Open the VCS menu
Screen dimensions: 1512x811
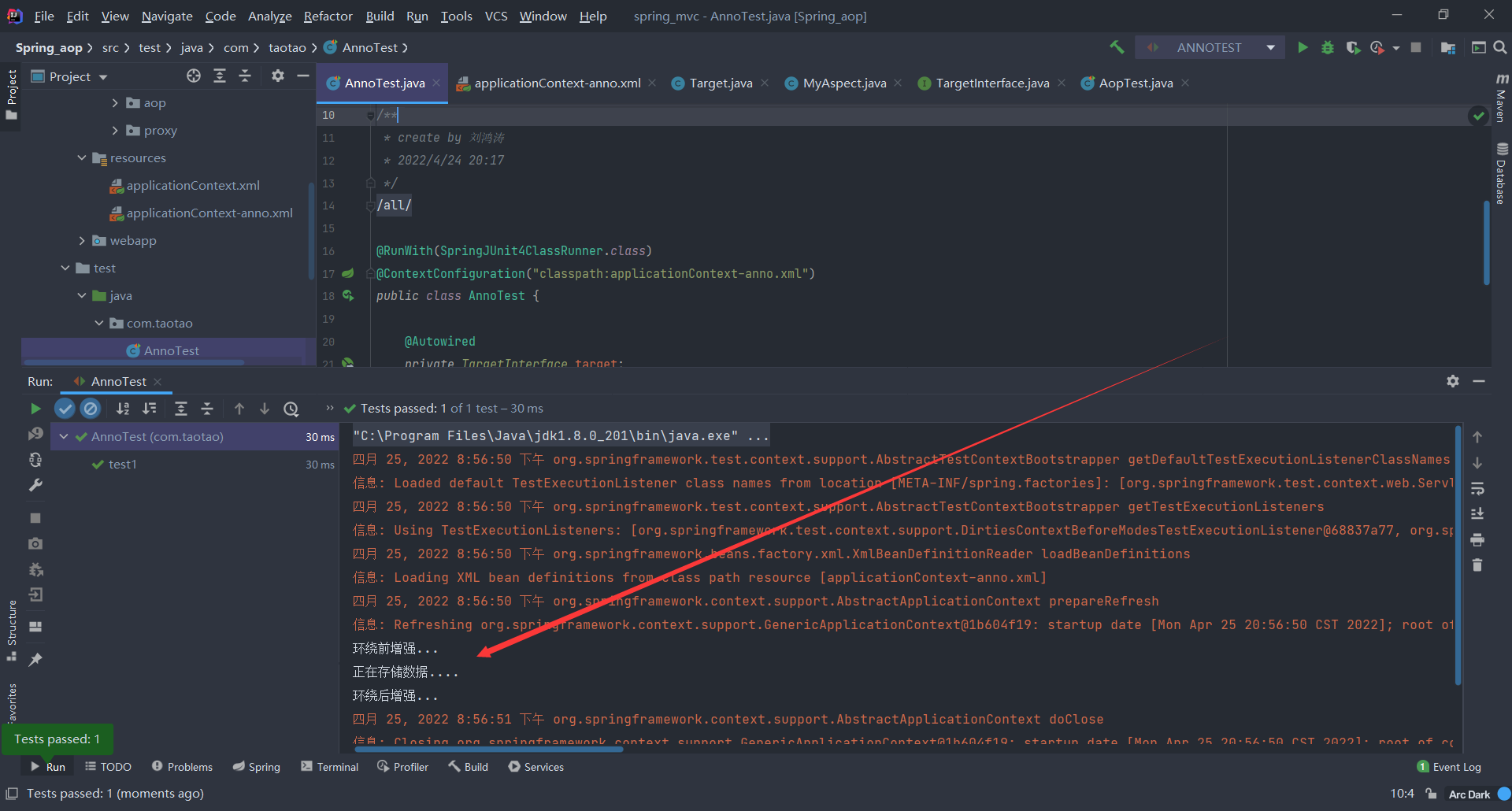[x=496, y=16]
